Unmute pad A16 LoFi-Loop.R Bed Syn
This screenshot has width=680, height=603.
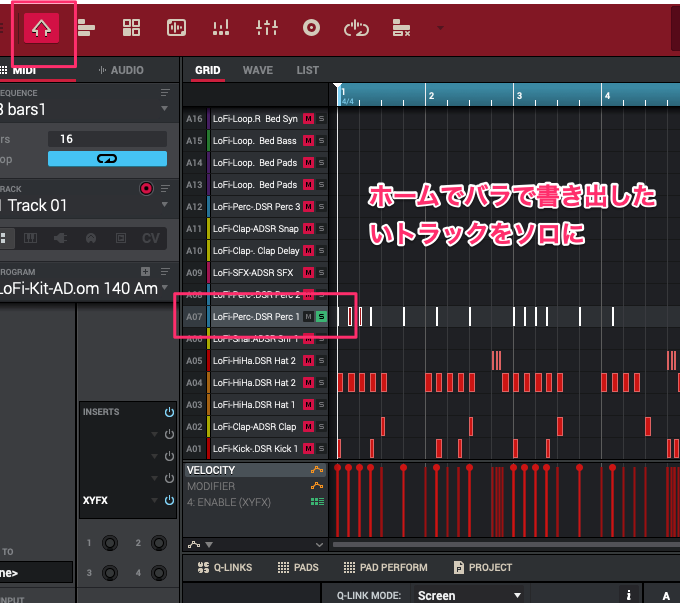point(308,118)
